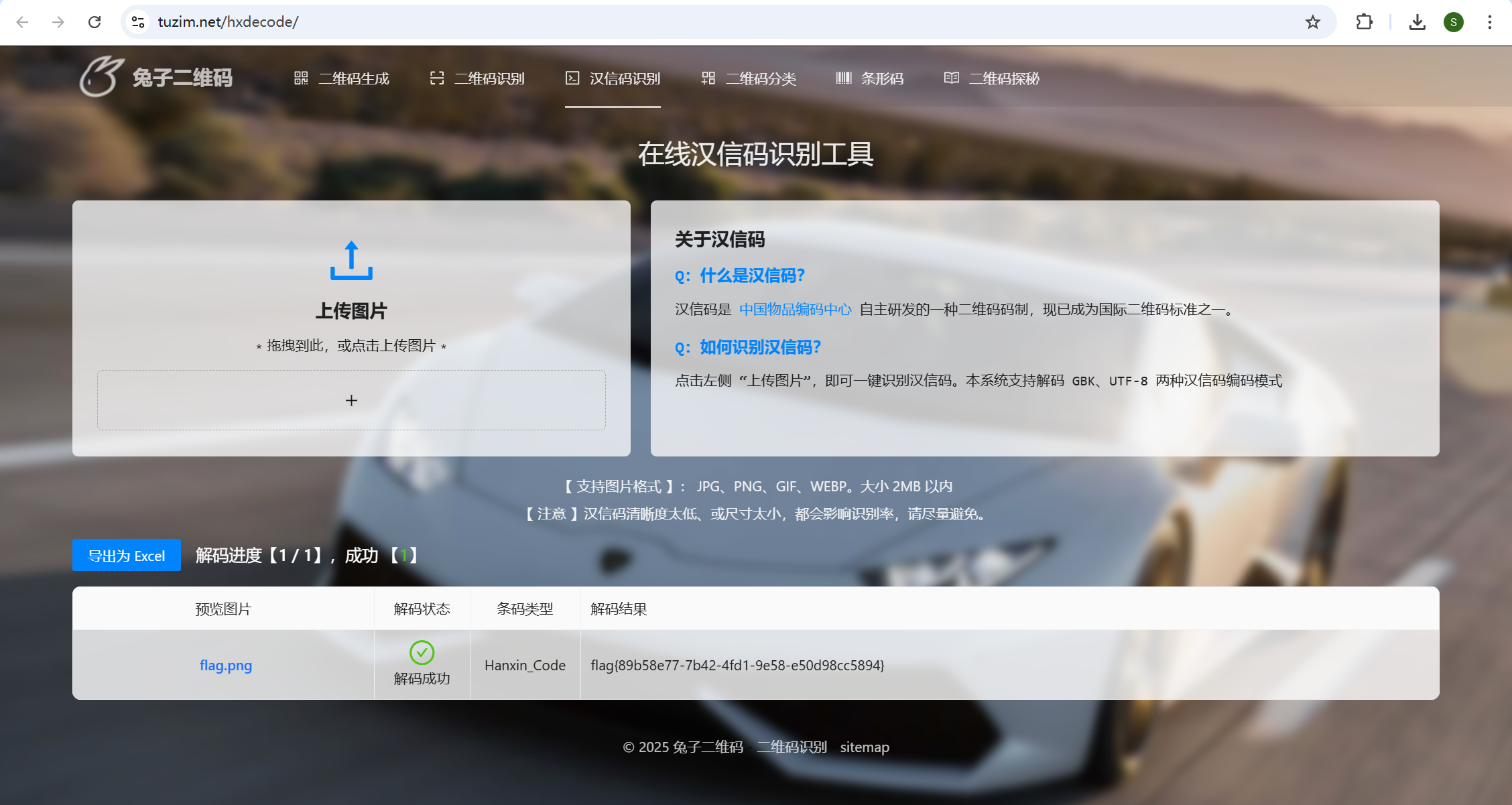Open the browser extensions puzzle icon

tap(1364, 22)
